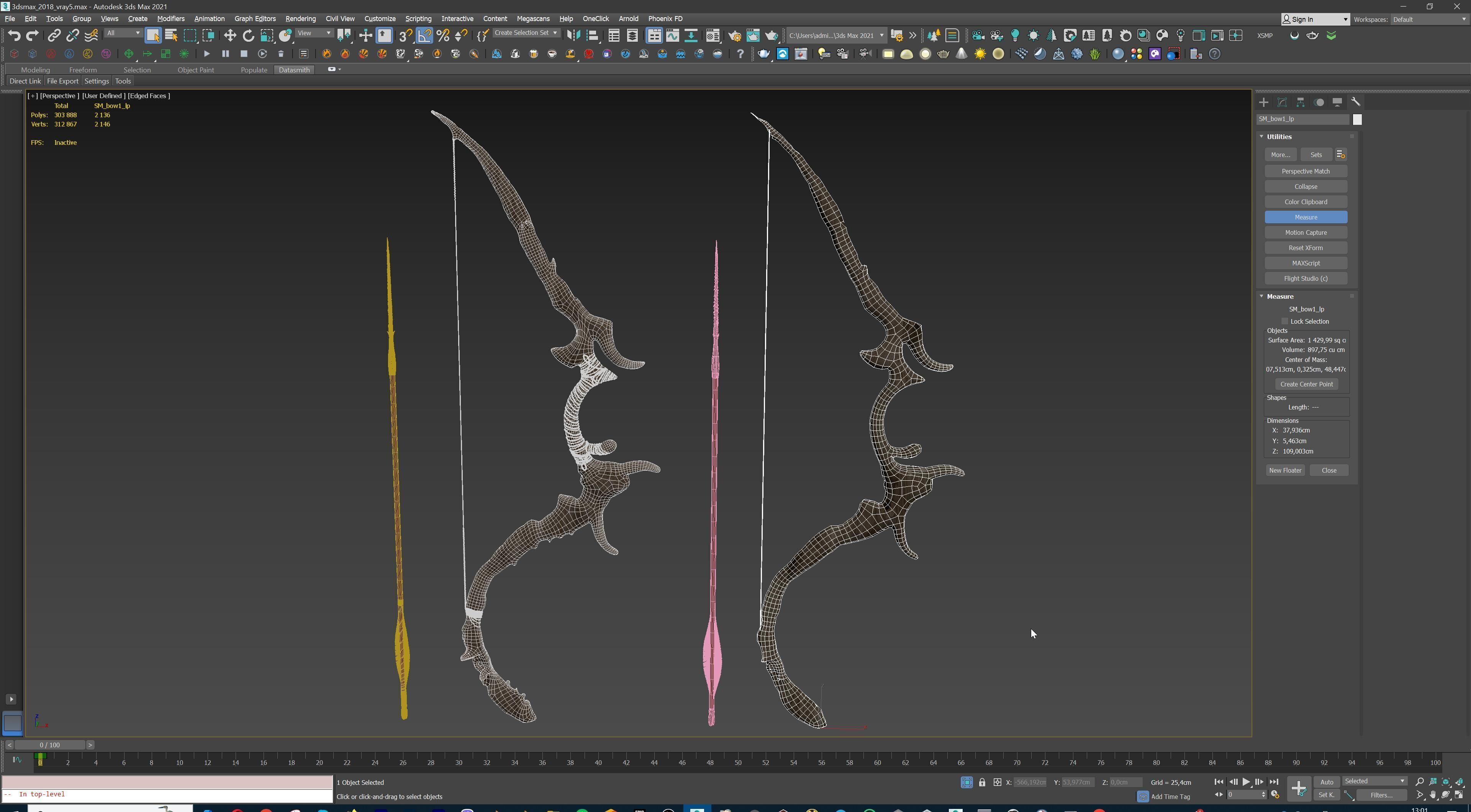Screen dimensions: 1471x812
Task: Open the Modifiers menu
Action: pos(170,19)
